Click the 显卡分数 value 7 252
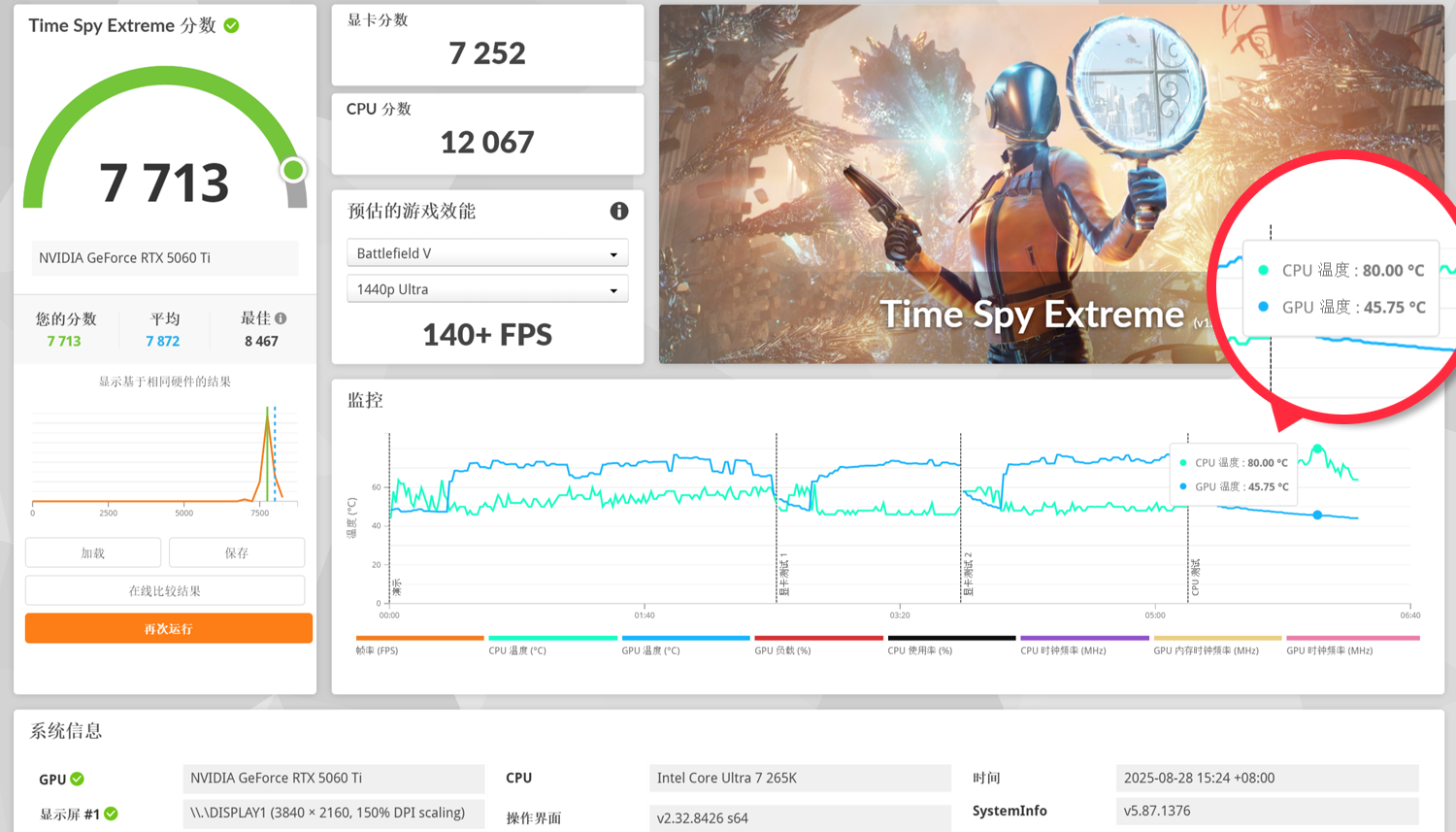 click(487, 52)
